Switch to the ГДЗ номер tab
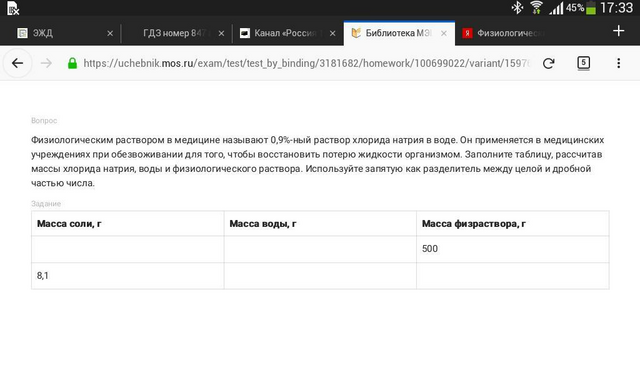Screen dimensions: 640x375 pyautogui.click(x=176, y=33)
